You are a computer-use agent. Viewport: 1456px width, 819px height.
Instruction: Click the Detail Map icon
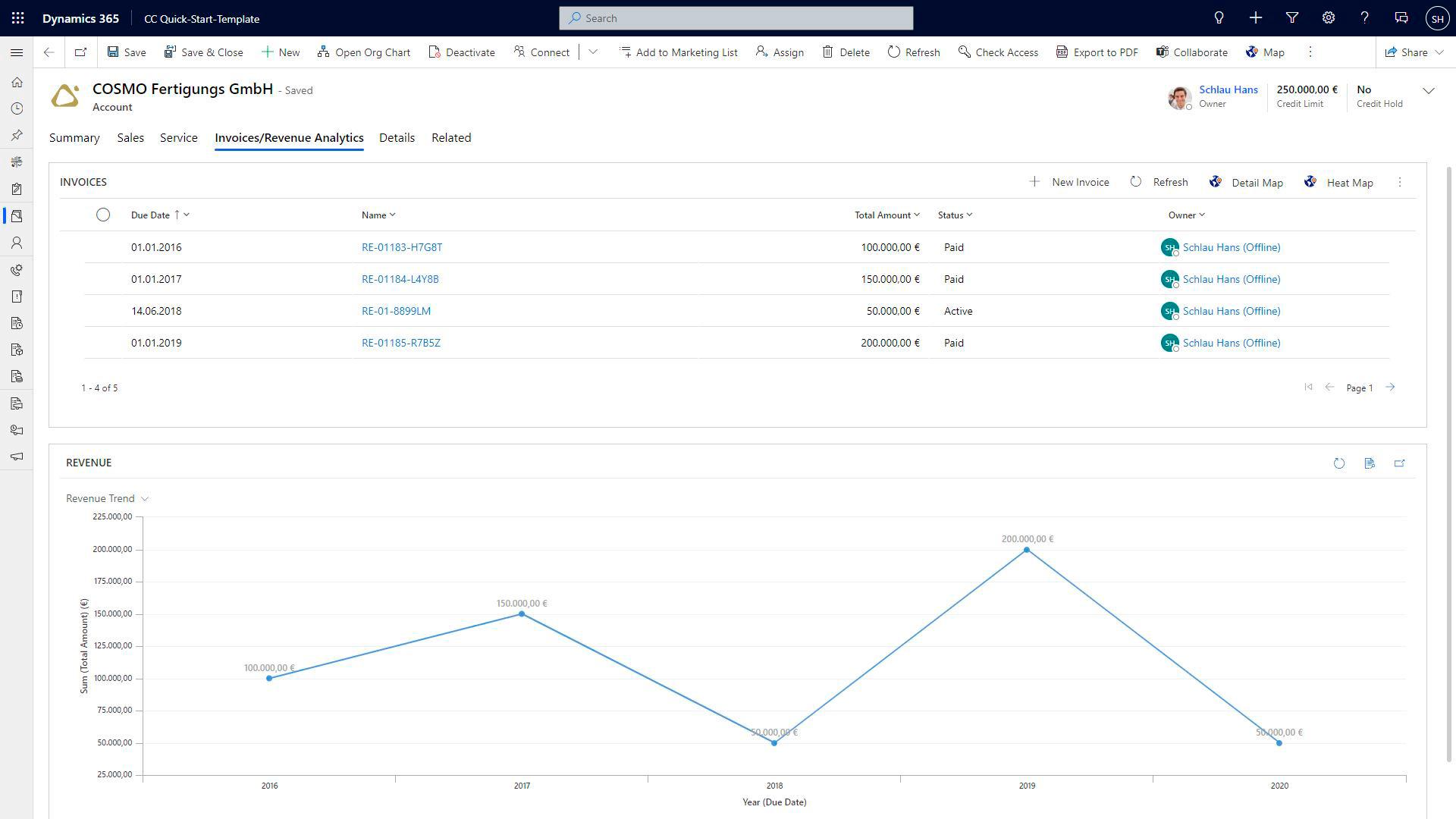[1216, 182]
